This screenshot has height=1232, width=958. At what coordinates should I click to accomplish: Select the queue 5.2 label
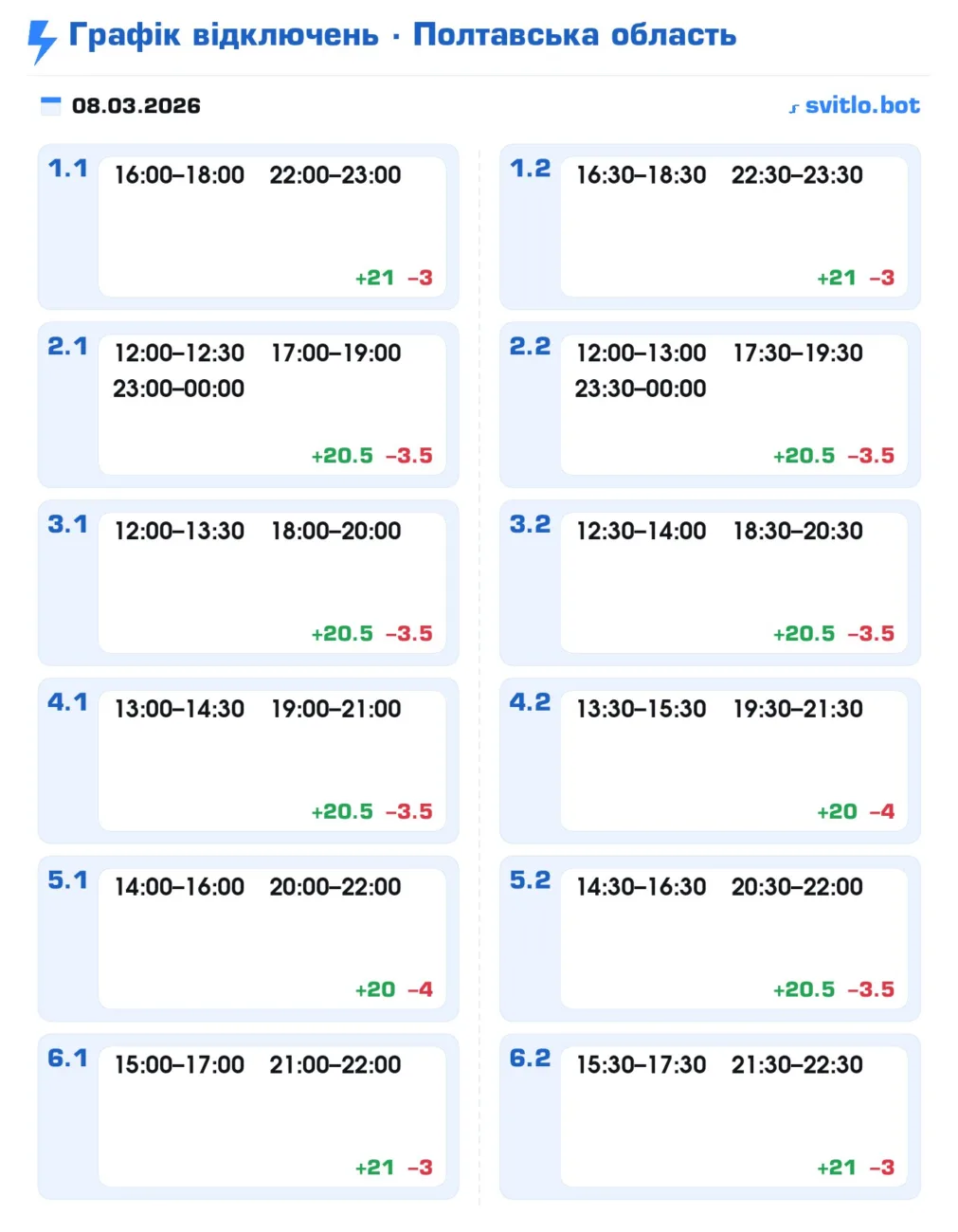[x=530, y=880]
